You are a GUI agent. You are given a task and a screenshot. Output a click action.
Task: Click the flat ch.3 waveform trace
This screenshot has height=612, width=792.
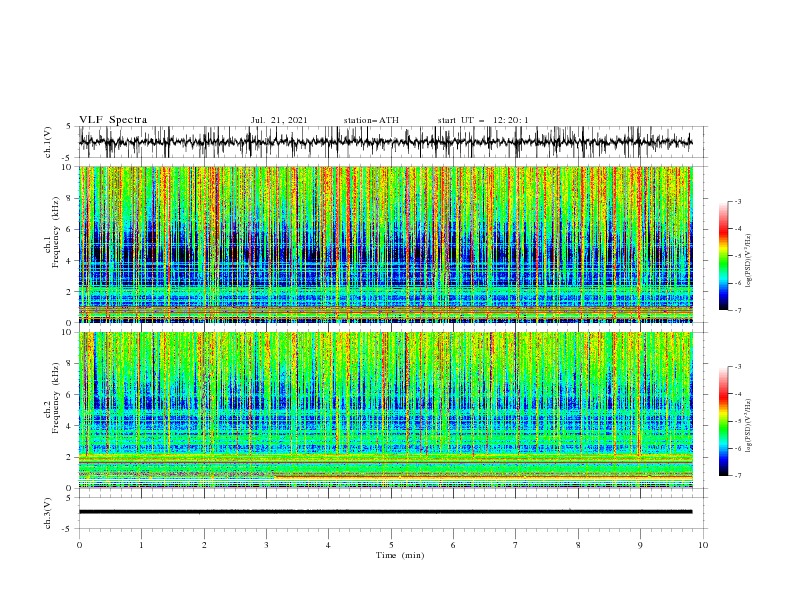point(385,512)
